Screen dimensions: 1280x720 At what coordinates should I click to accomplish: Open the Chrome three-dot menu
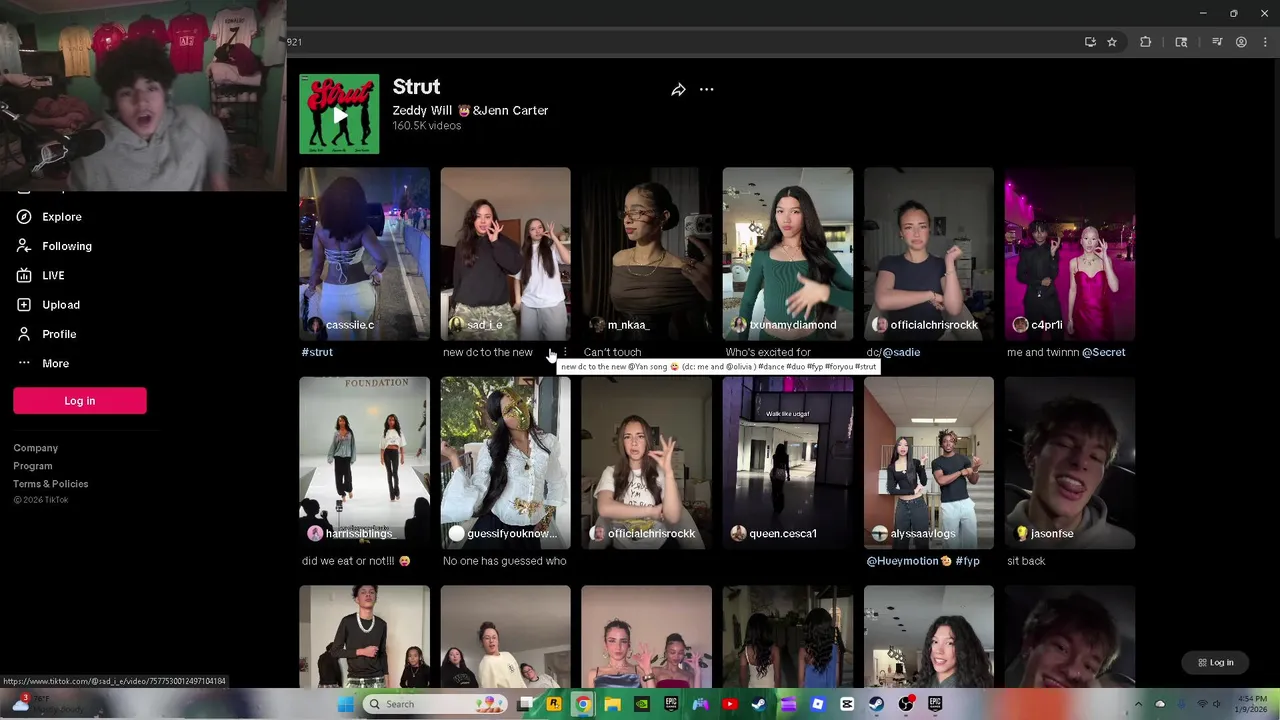tap(1265, 42)
